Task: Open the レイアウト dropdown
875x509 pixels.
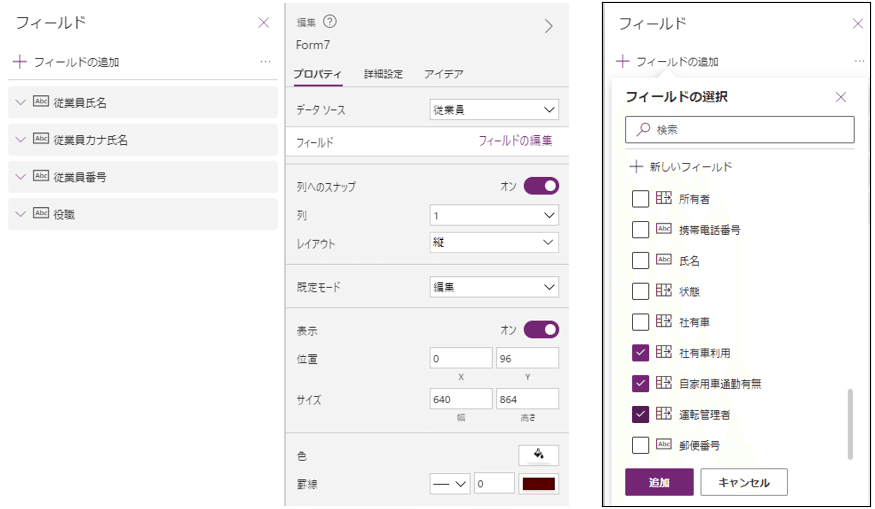Action: [x=494, y=243]
